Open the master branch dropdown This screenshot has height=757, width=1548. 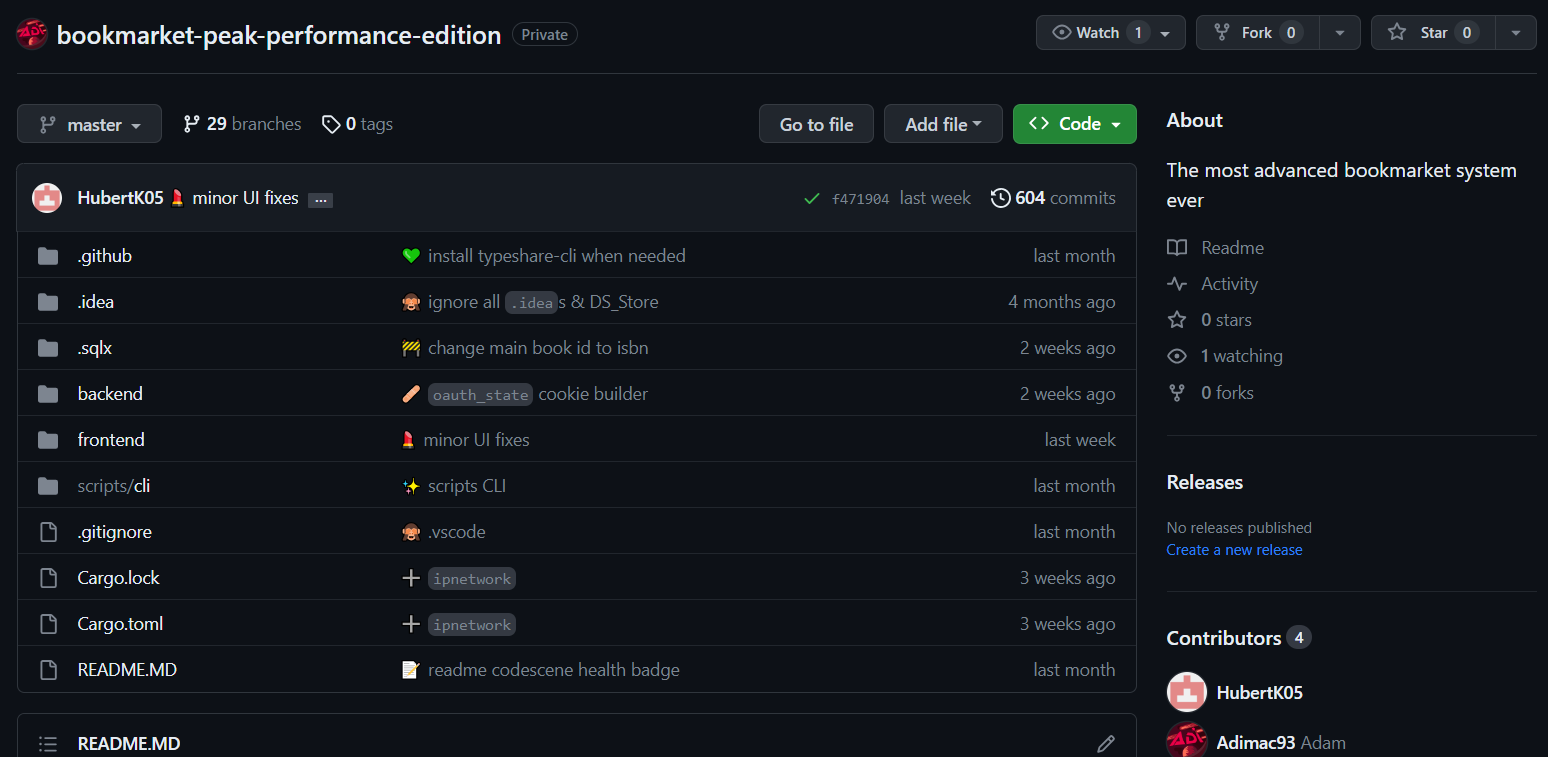pyautogui.click(x=89, y=124)
